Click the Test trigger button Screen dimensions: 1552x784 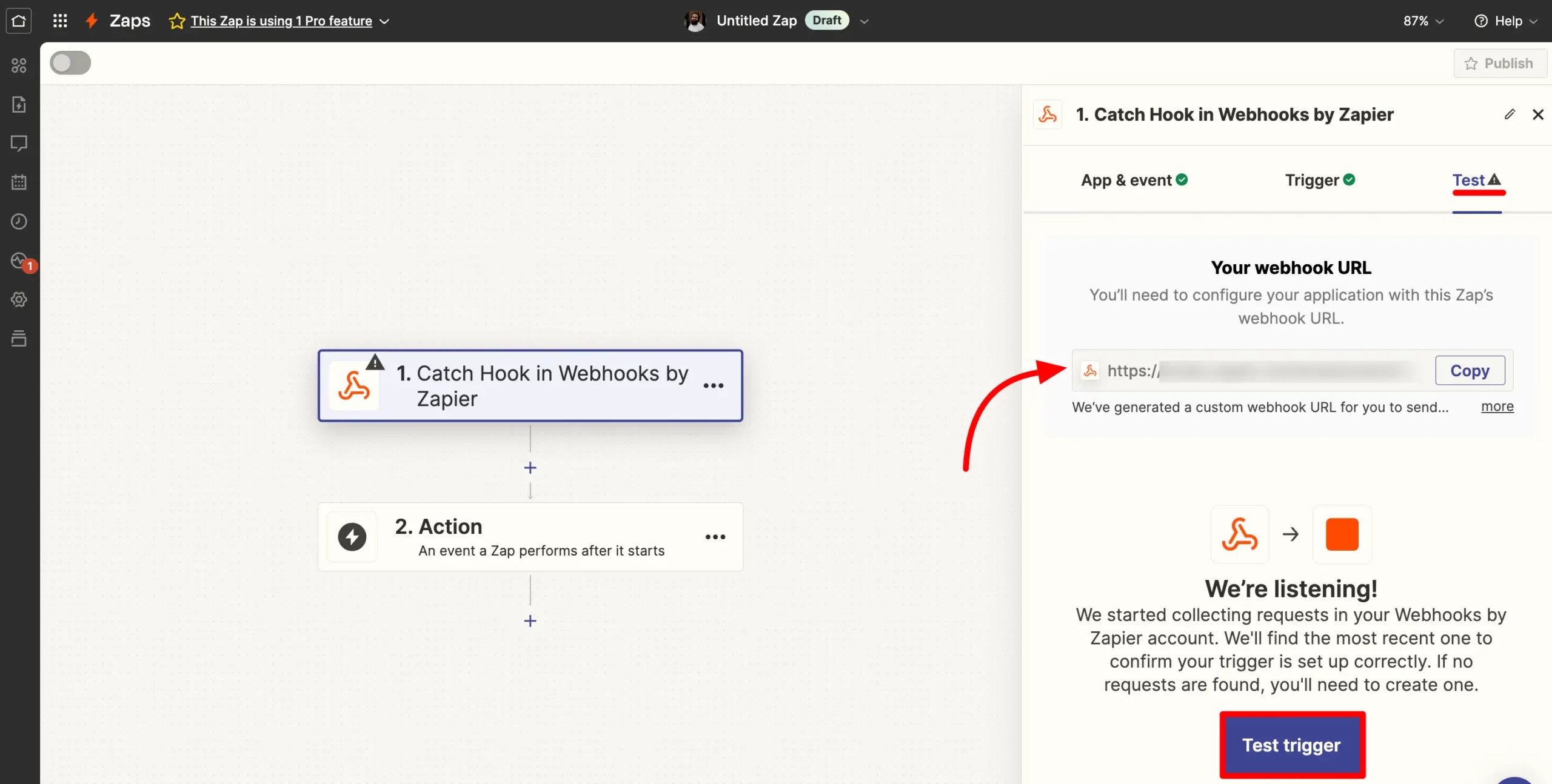coord(1292,745)
